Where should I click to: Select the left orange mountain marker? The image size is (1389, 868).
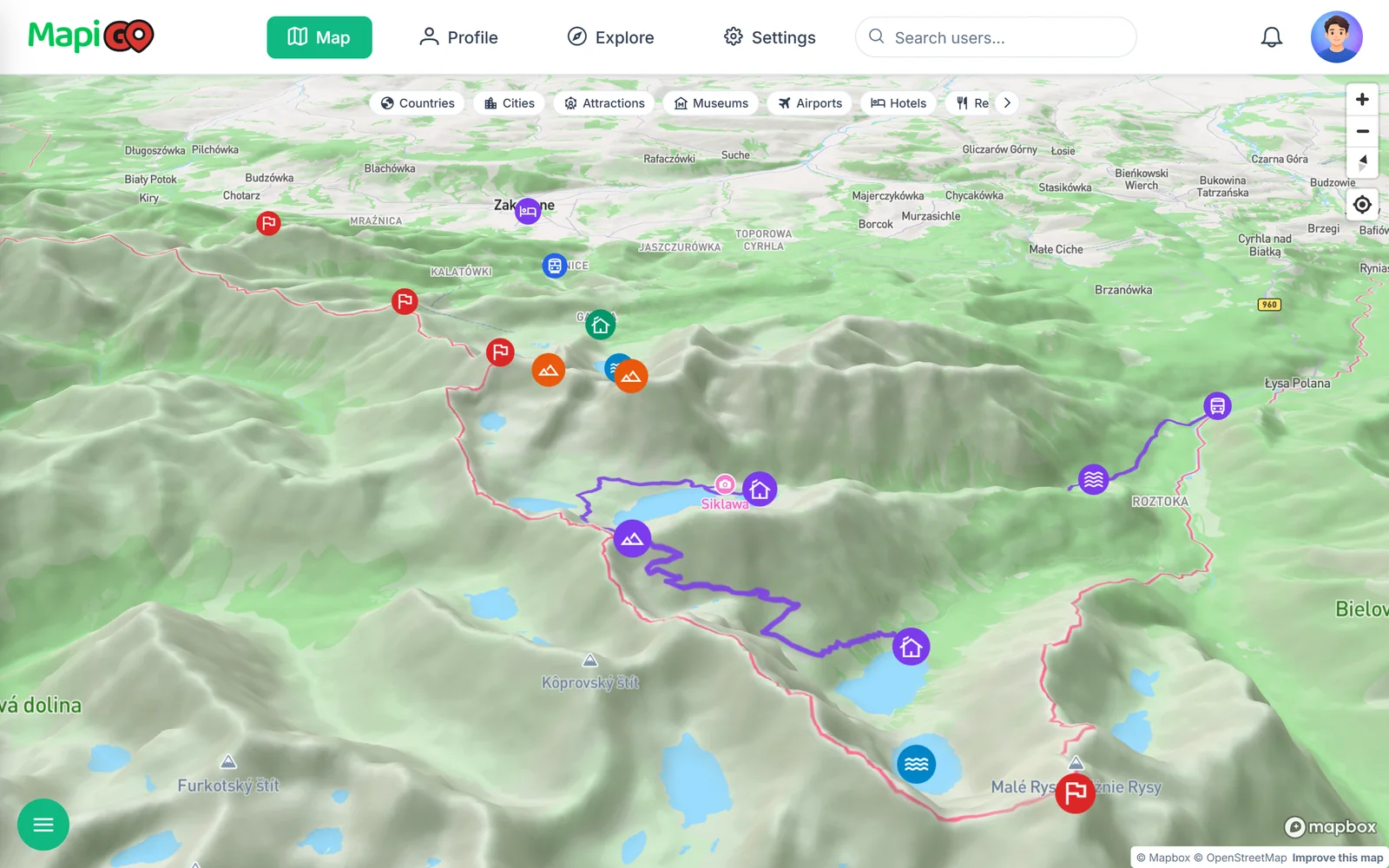pos(548,370)
